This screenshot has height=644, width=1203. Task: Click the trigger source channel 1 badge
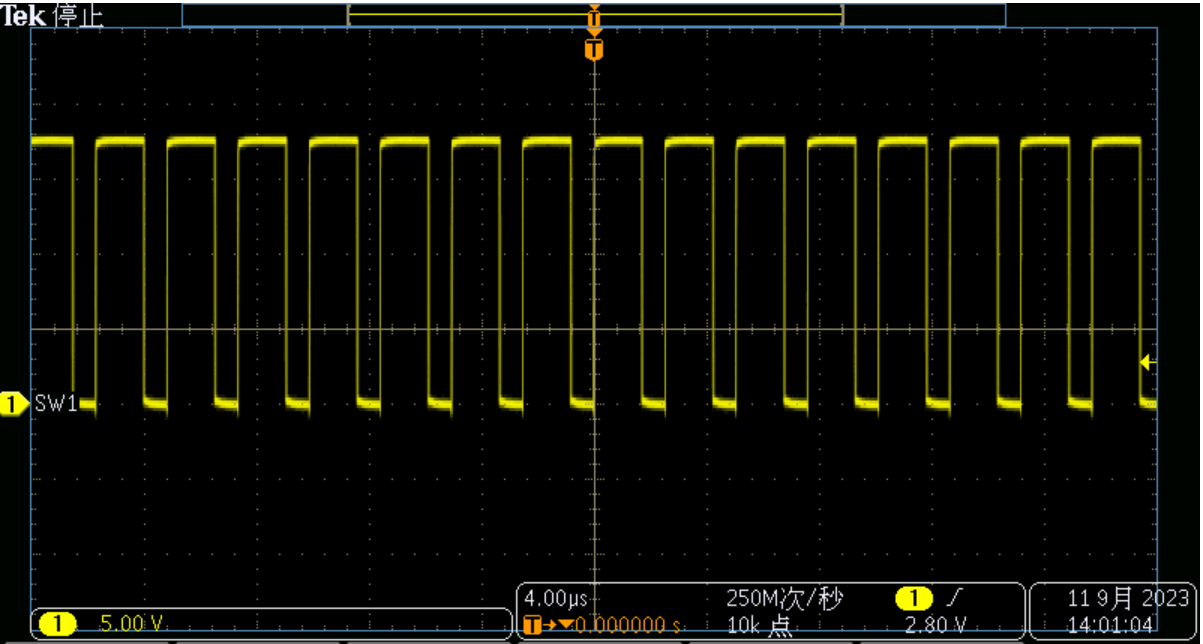coord(913,600)
